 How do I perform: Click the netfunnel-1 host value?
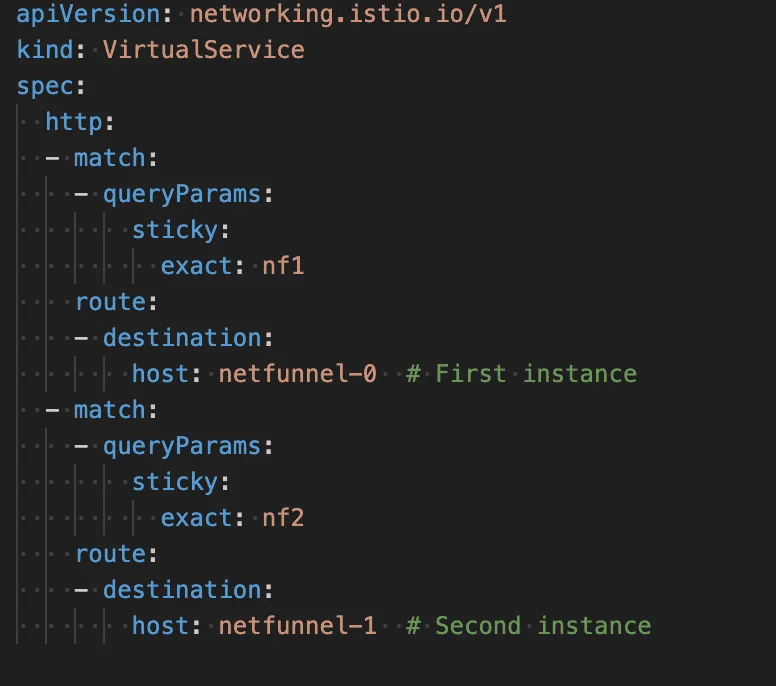pyautogui.click(x=297, y=626)
